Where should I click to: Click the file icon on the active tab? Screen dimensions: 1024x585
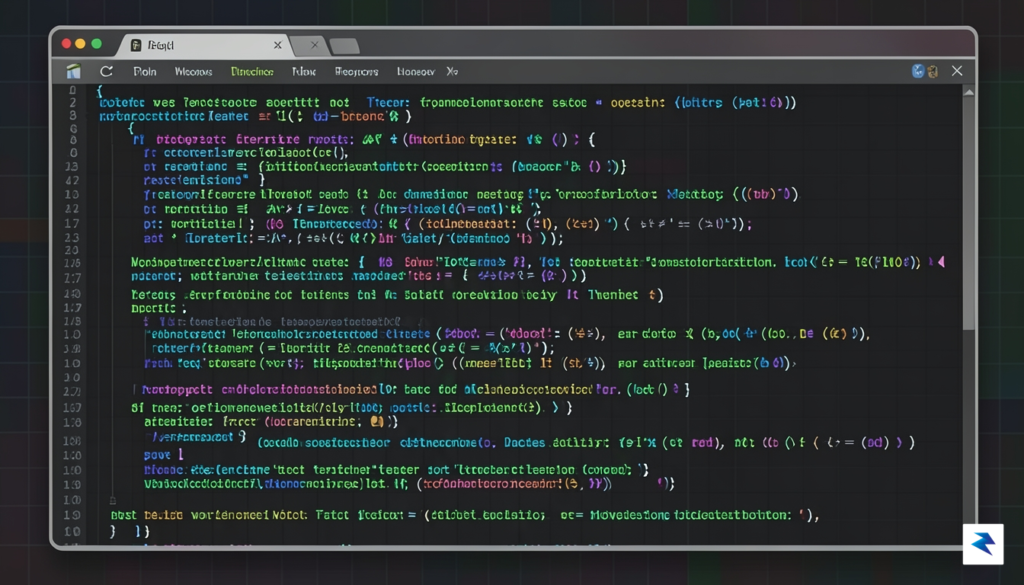136,45
